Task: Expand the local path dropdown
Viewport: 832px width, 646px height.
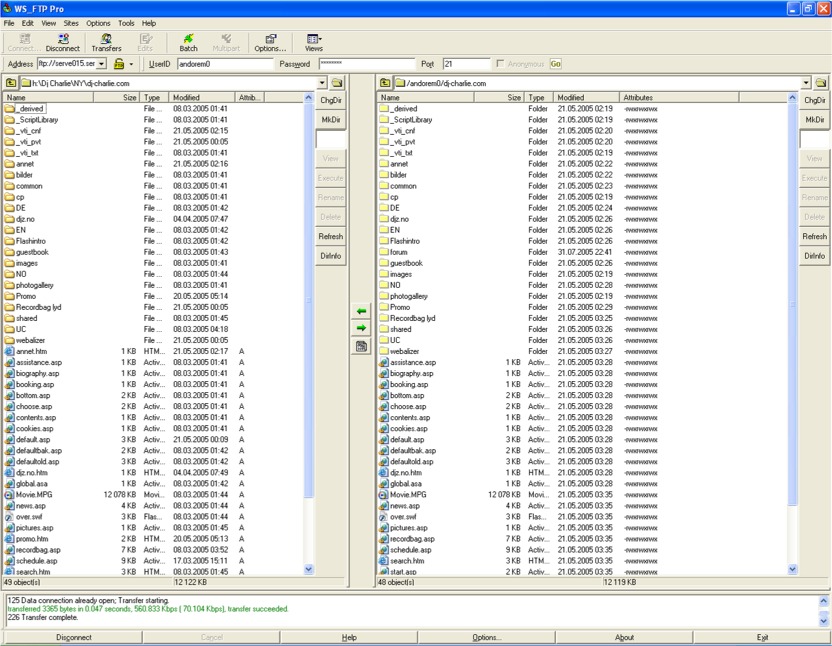Action: 322,83
